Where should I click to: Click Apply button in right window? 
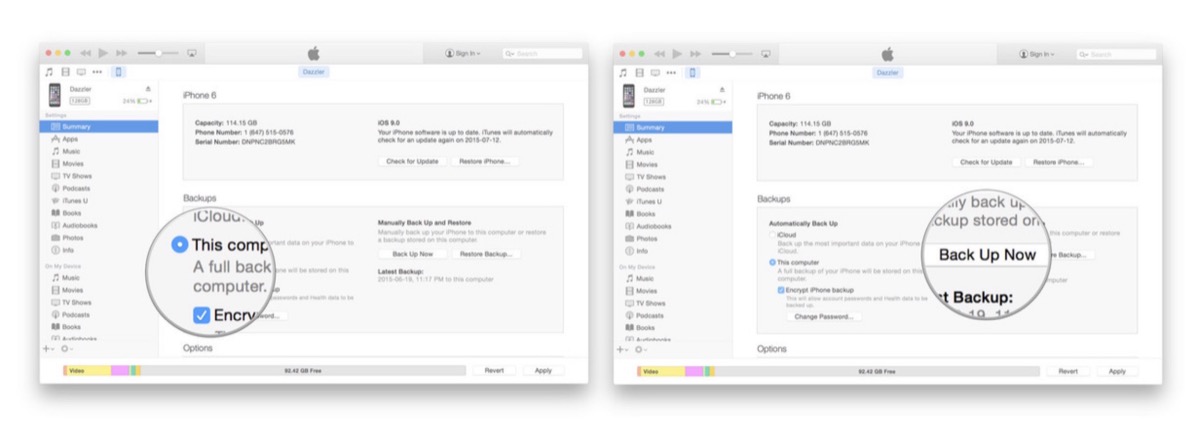(1117, 370)
